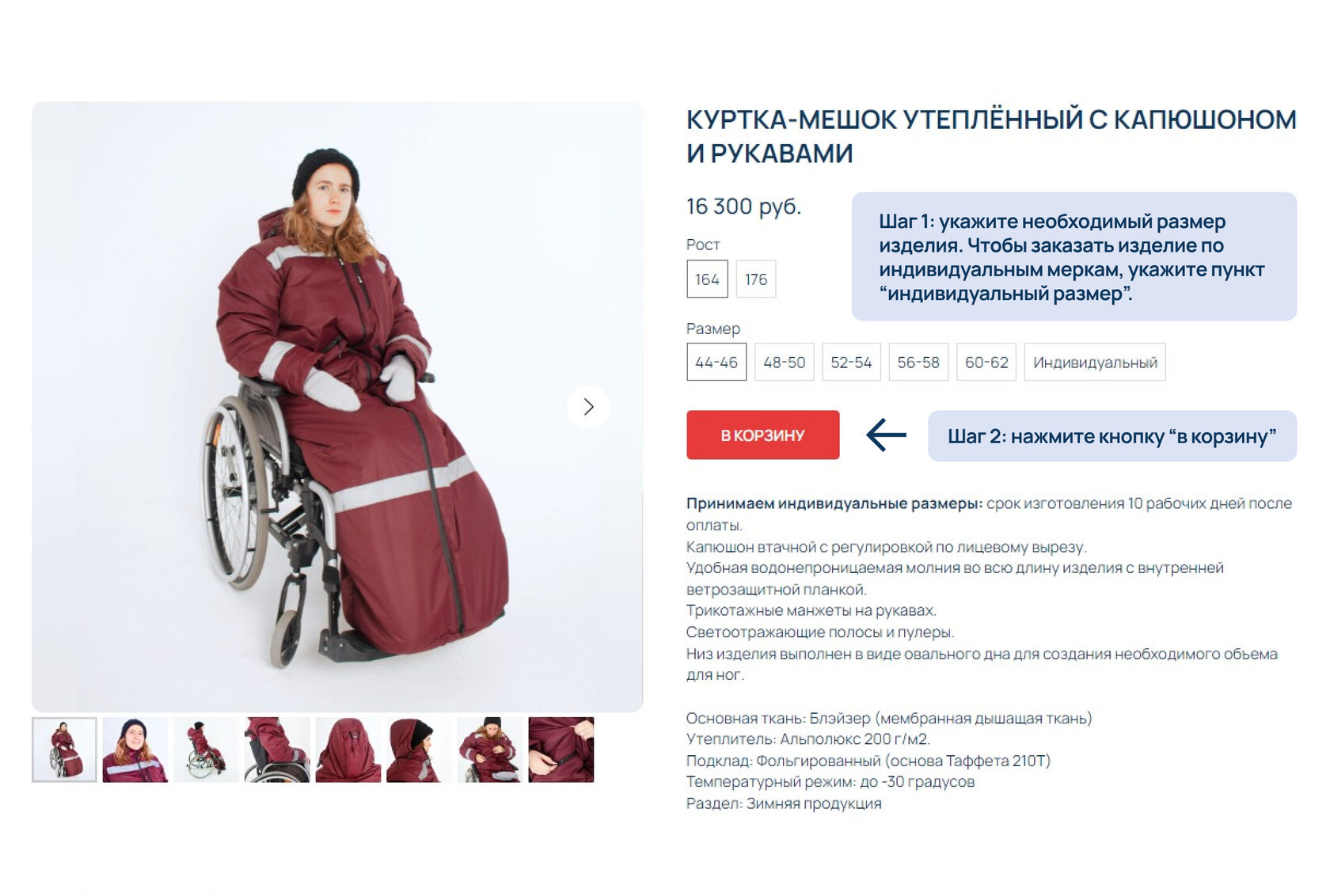Click the В КОРЗИНУ button

click(x=762, y=435)
